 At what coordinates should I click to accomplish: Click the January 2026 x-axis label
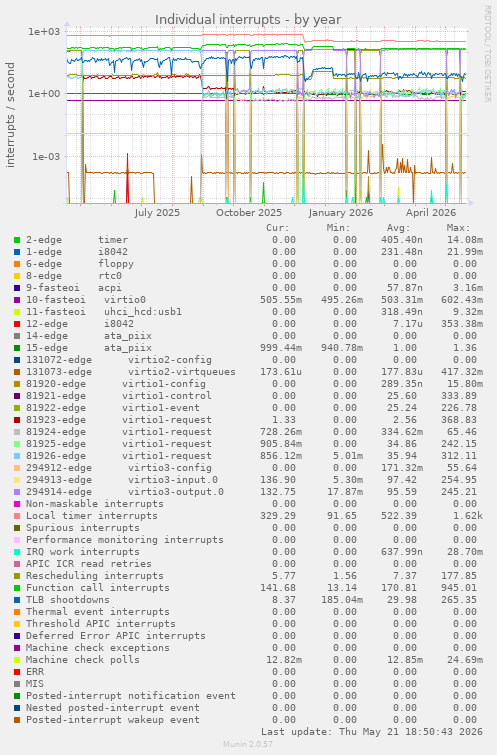coord(340,213)
